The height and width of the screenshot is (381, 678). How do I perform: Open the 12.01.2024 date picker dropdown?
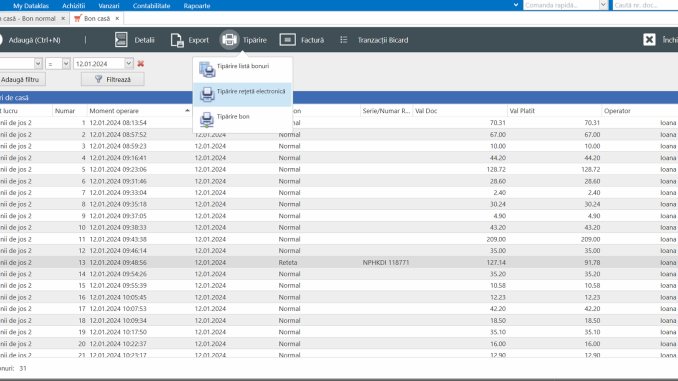tap(128, 64)
